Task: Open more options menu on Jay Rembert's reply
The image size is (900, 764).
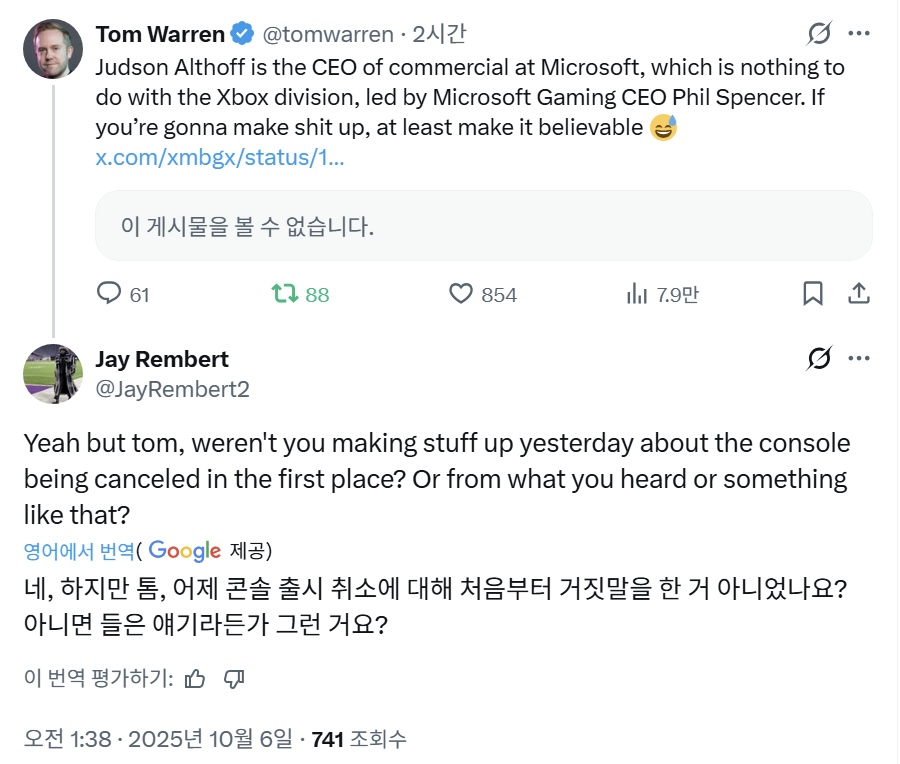Action: 858,359
